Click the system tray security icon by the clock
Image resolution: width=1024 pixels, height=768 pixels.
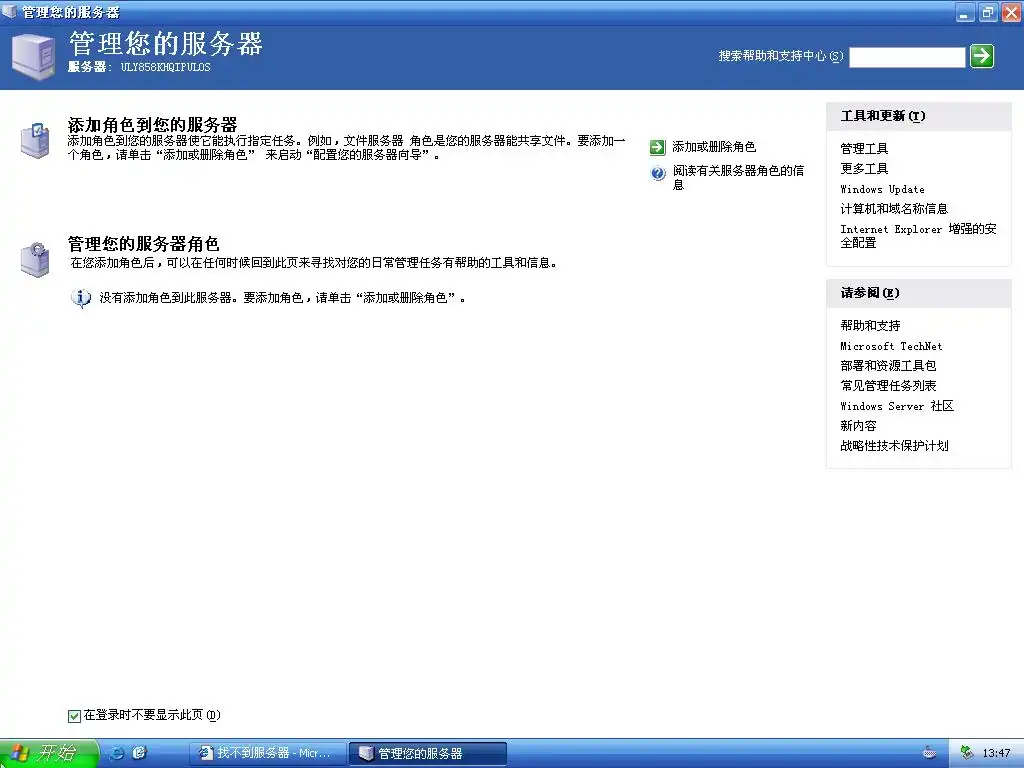tap(967, 753)
